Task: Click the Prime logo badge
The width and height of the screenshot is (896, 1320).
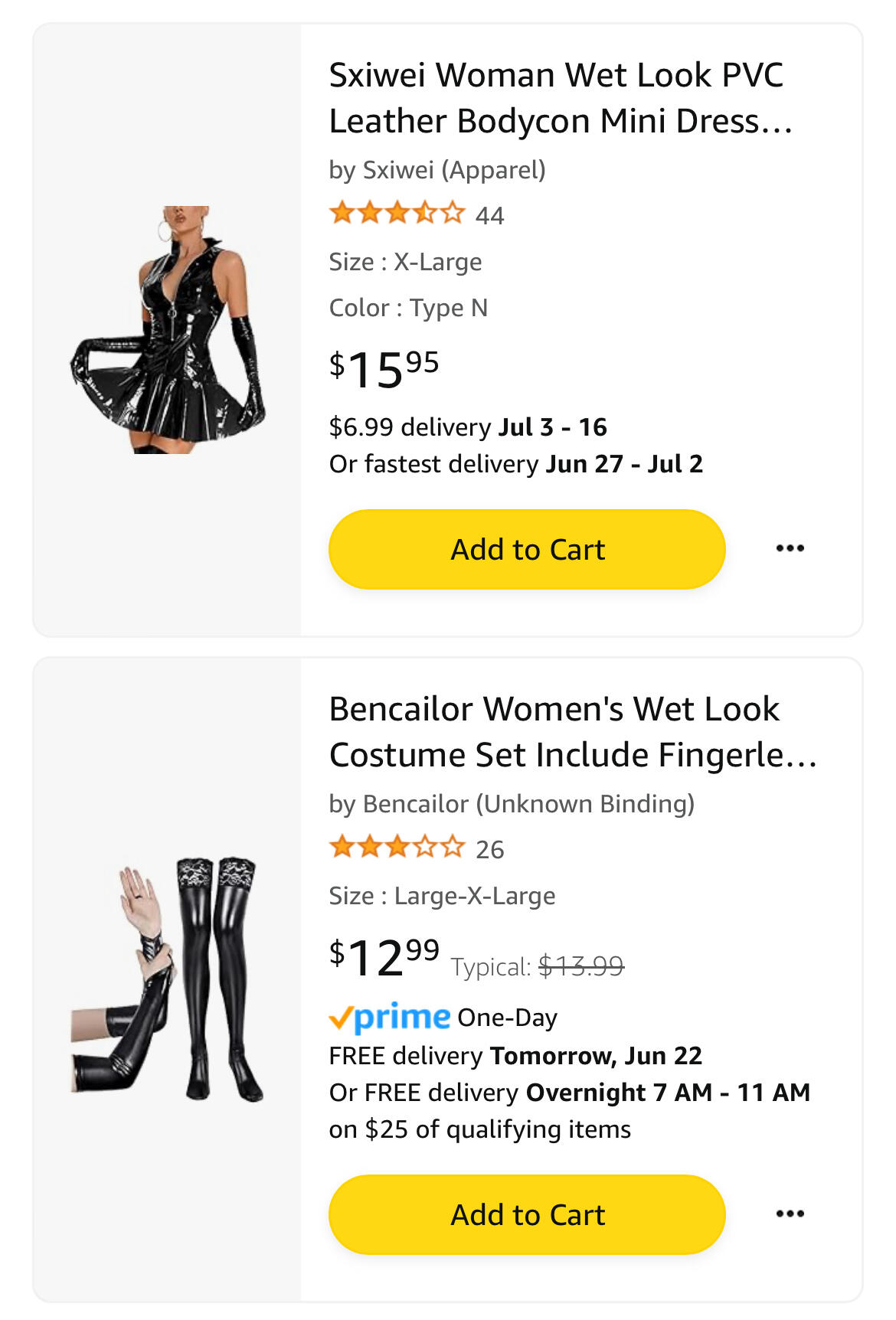Action: tap(389, 1017)
